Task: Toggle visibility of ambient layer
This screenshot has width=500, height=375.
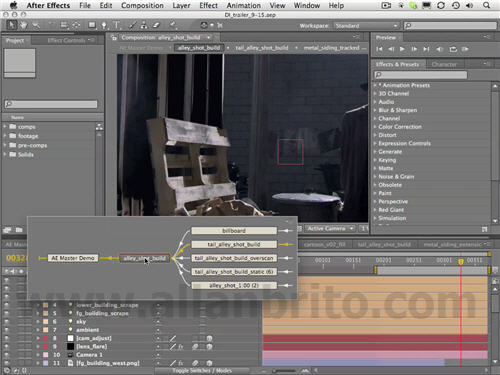Action: 6,330
